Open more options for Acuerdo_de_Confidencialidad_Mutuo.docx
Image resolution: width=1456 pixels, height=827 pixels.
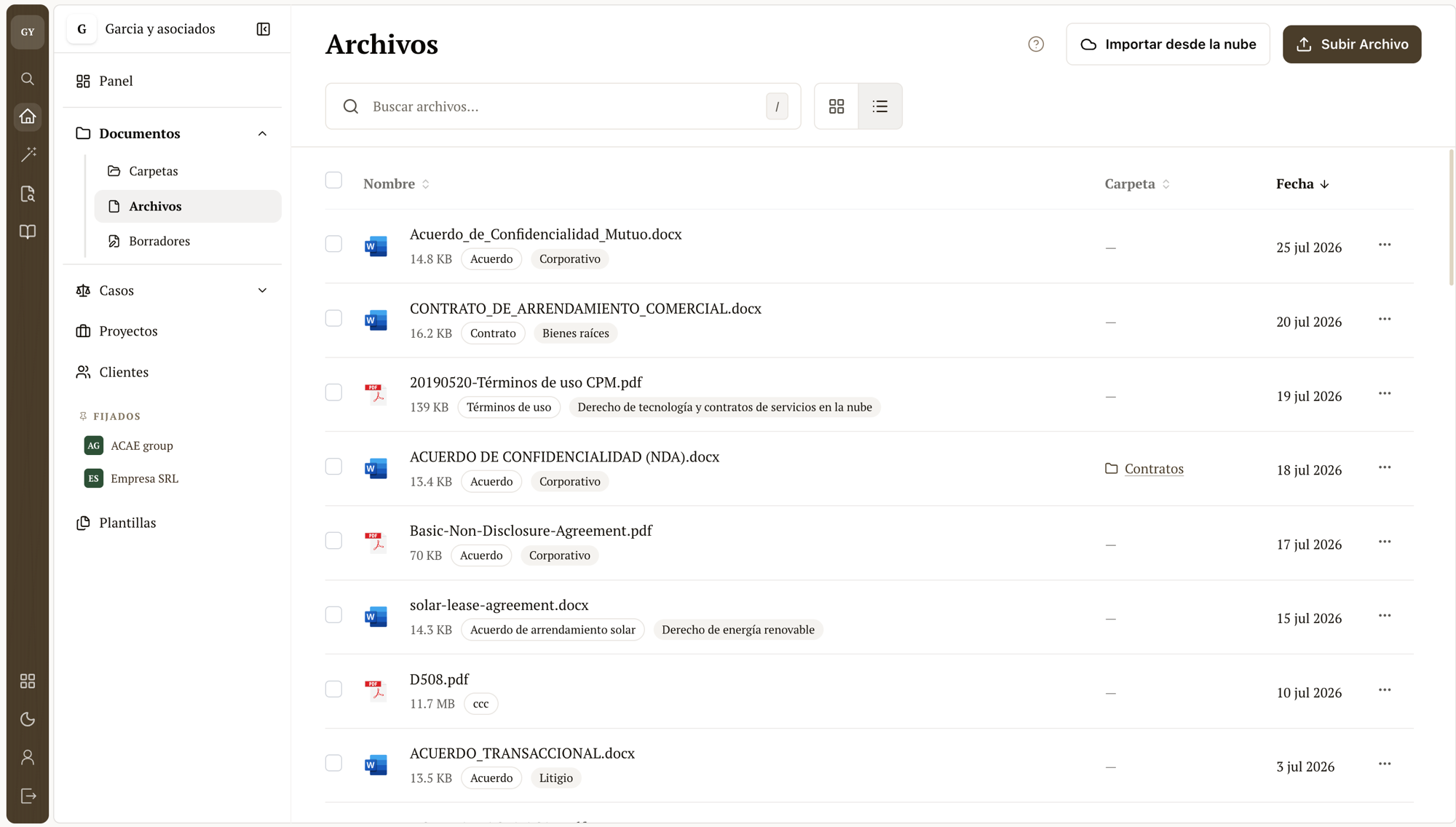pyautogui.click(x=1385, y=245)
